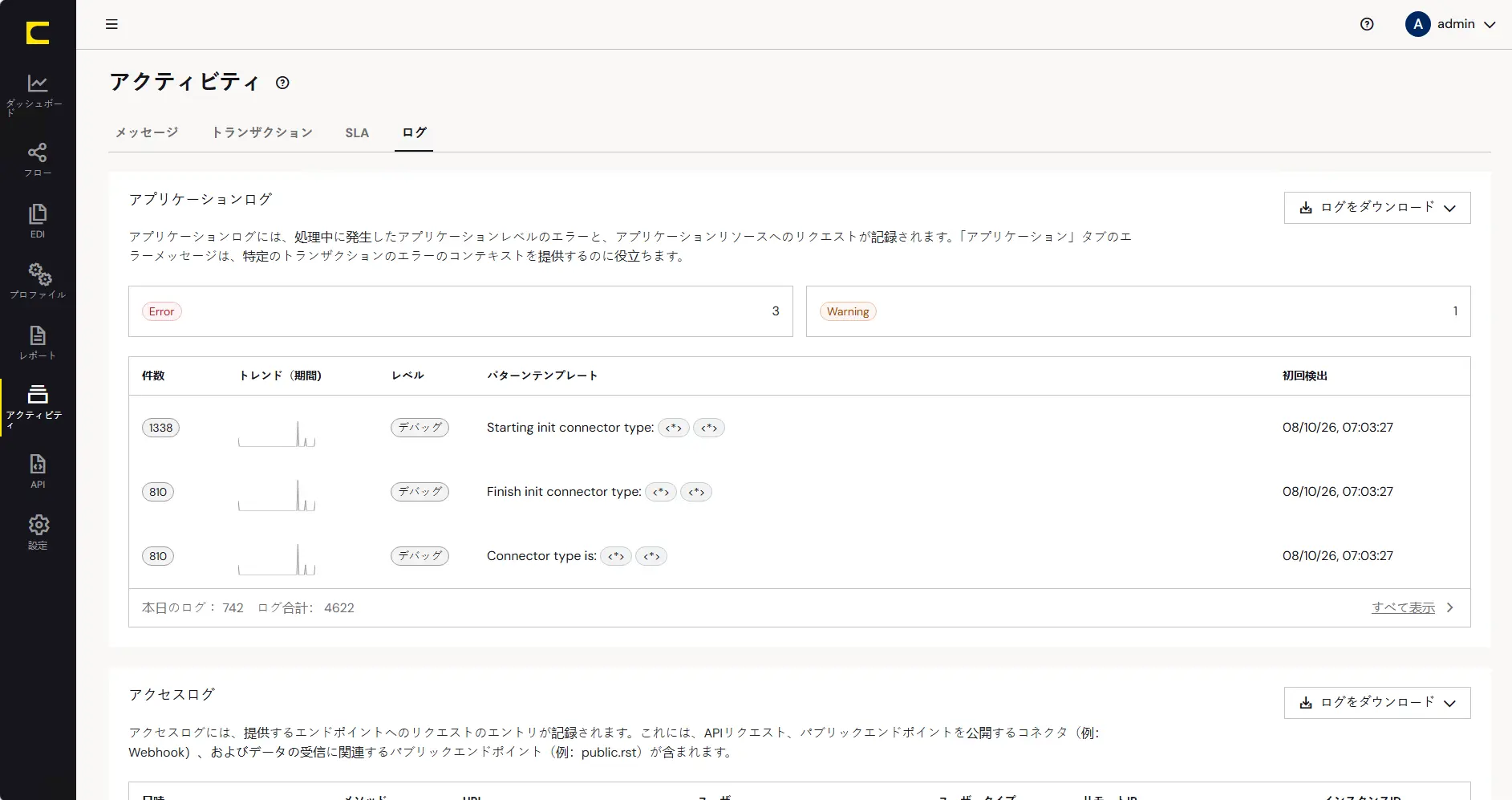The width and height of the screenshot is (1512, 800).
Task: Click the Warning count card
Action: click(x=1138, y=311)
